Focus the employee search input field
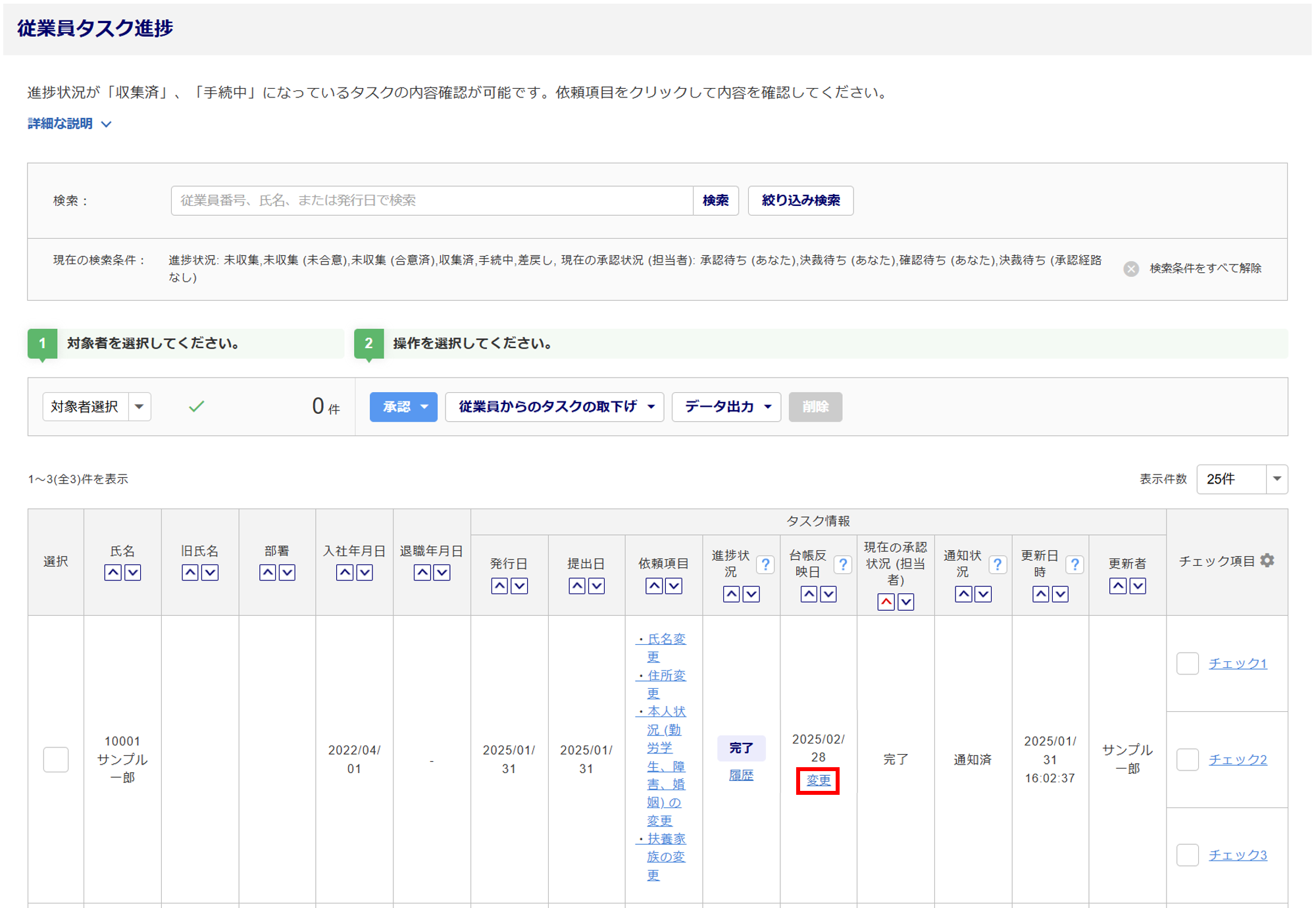The height and width of the screenshot is (908, 1316). (x=432, y=200)
